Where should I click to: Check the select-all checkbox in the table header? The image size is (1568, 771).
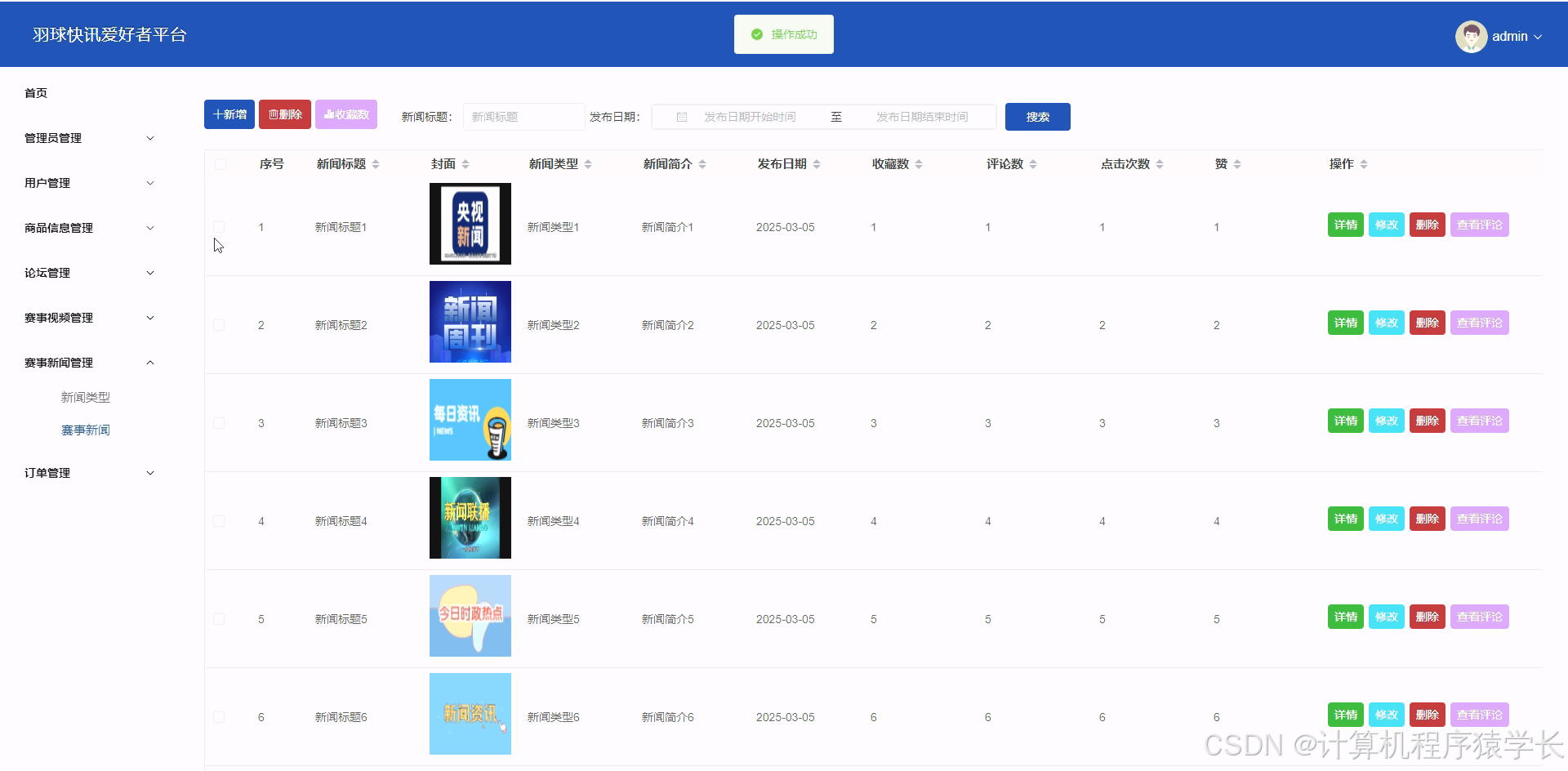pyautogui.click(x=220, y=164)
